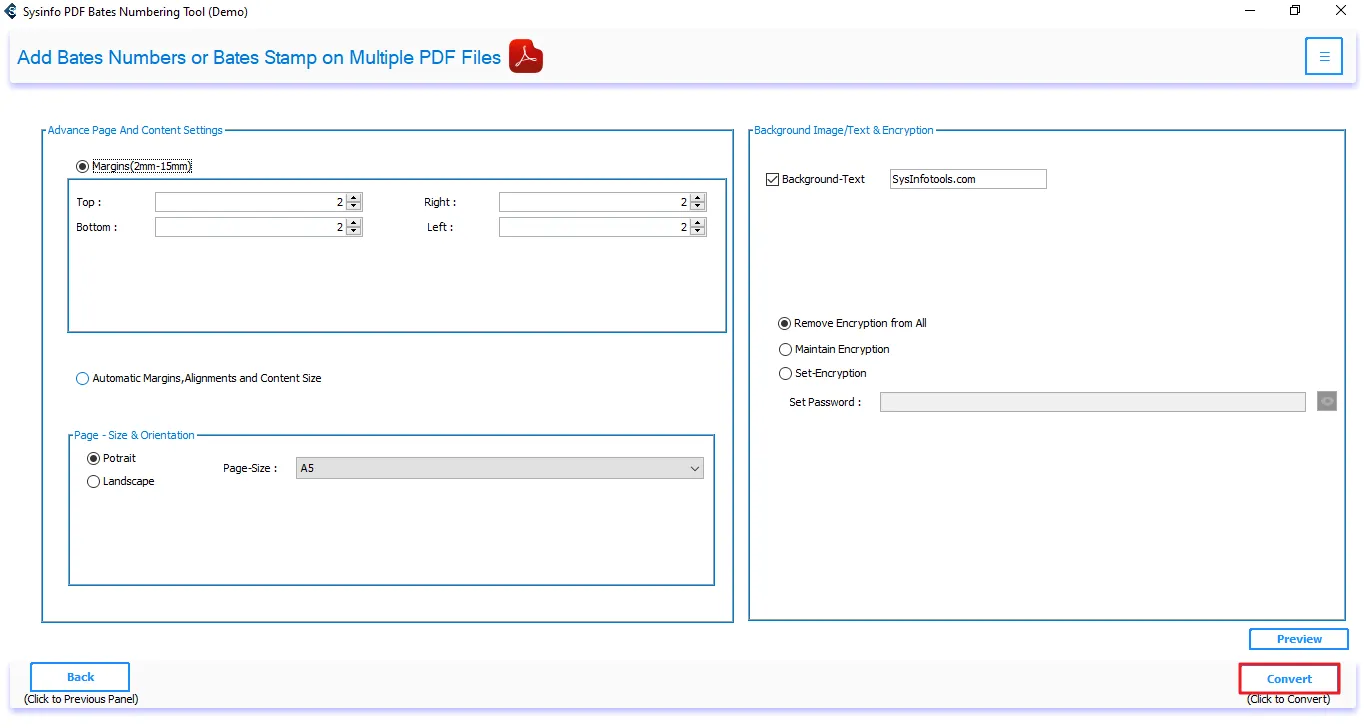Image resolution: width=1366 pixels, height=728 pixels.
Task: Click the Back button
Action: coord(80,677)
